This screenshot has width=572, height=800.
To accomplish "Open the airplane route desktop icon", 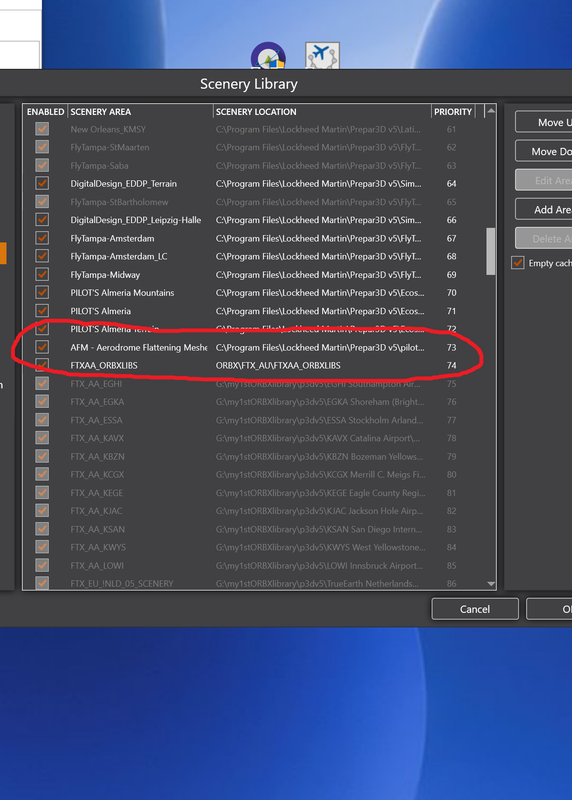I will click(322, 55).
